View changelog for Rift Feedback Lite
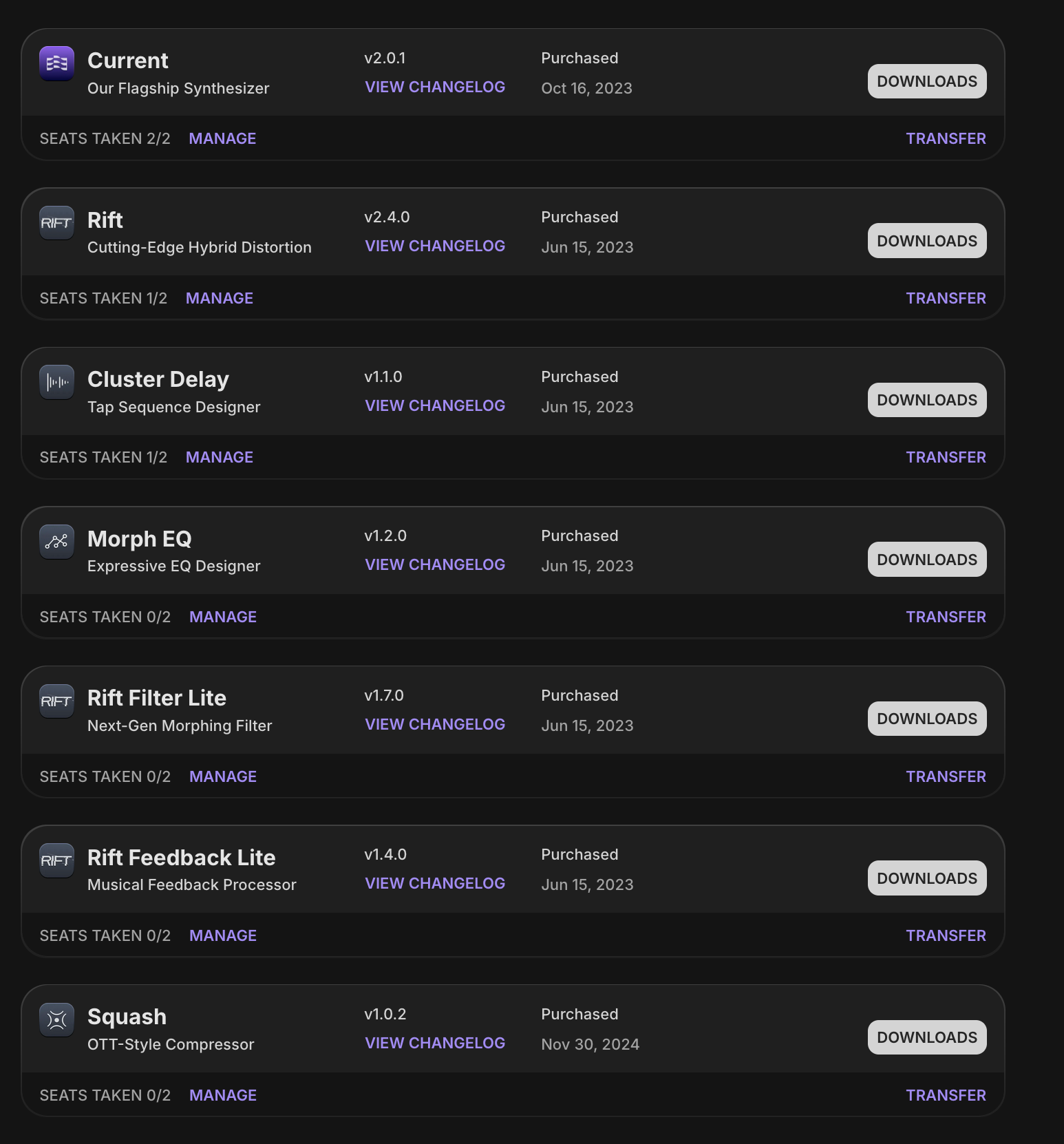The image size is (1064, 1144). tap(435, 884)
